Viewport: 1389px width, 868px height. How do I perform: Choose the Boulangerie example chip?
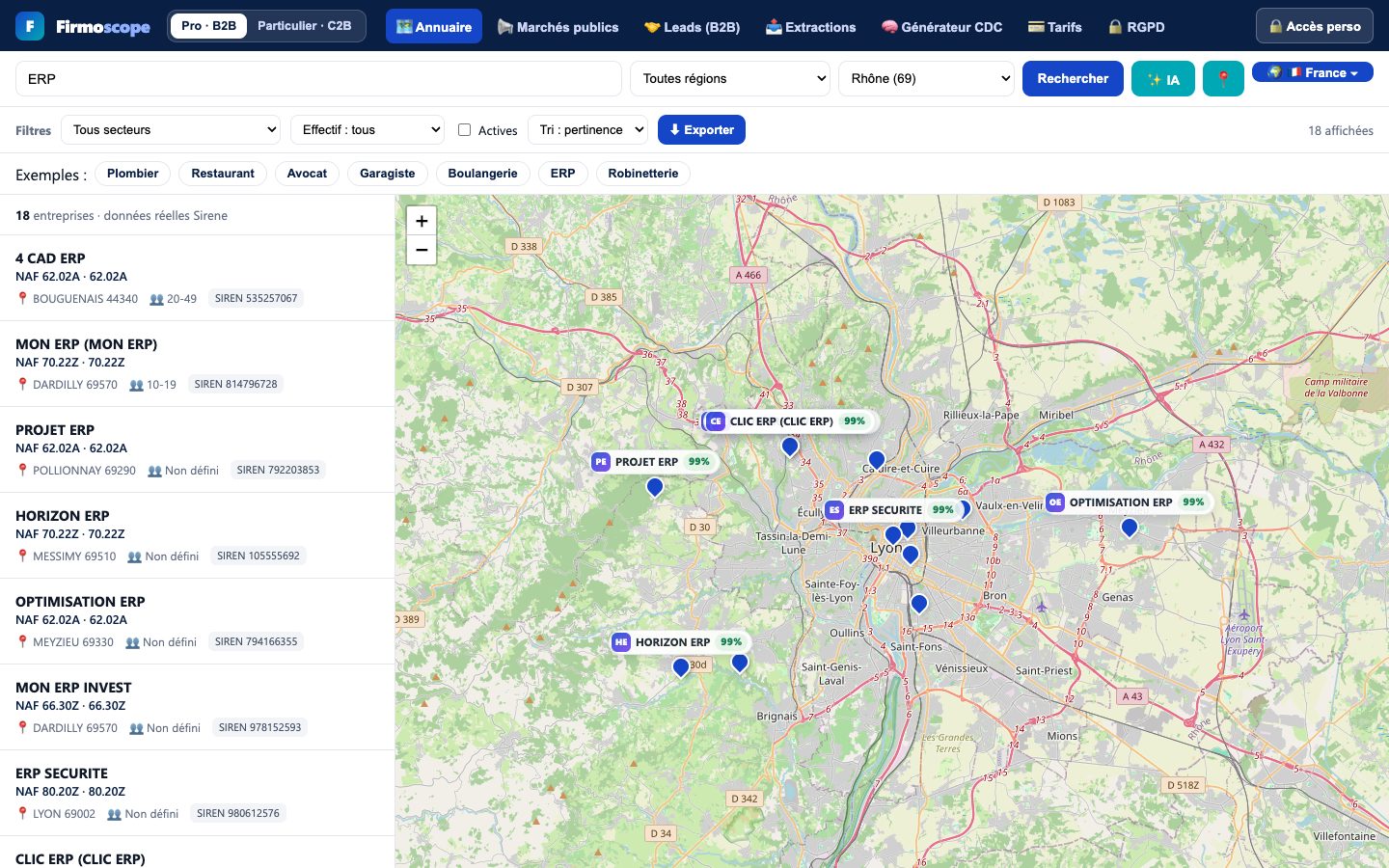pyautogui.click(x=482, y=174)
